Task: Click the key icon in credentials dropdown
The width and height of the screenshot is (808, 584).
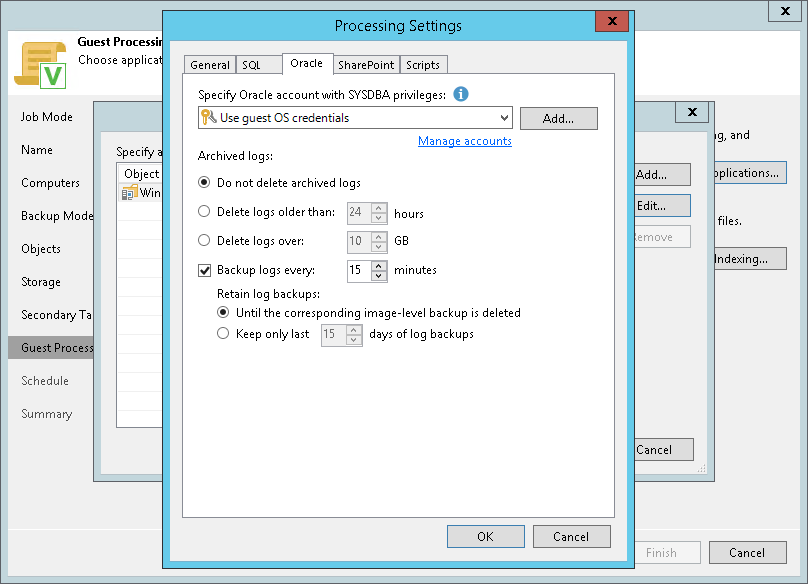Action: [x=208, y=117]
